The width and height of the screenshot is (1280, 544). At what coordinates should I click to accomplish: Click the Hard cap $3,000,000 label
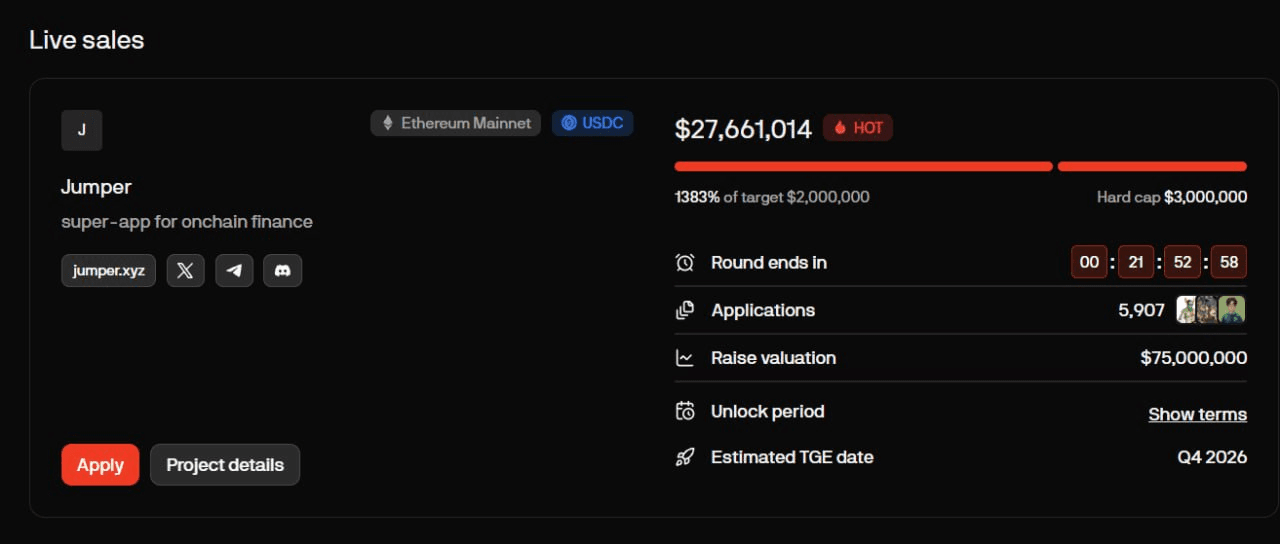(x=1172, y=197)
